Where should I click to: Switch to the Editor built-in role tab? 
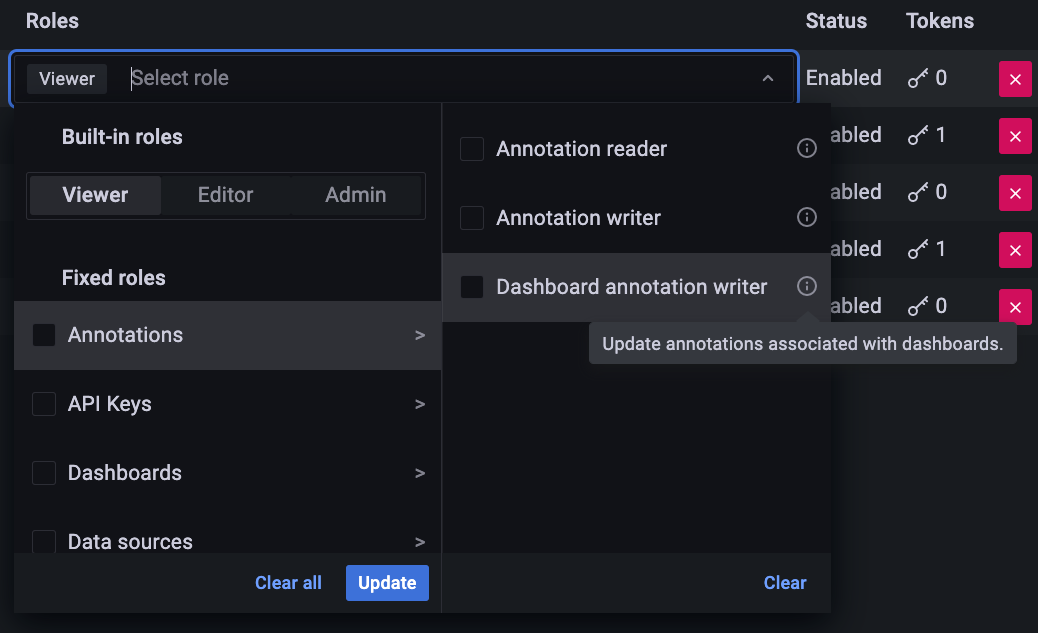click(x=225, y=195)
